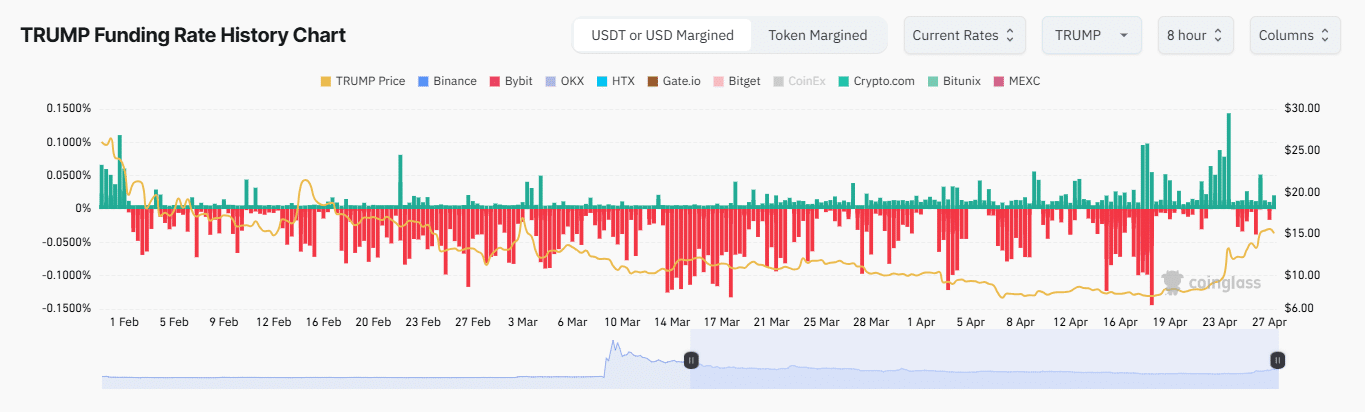Open the Current Rates dropdown
Image resolution: width=1365 pixels, height=412 pixels.
pos(963,35)
